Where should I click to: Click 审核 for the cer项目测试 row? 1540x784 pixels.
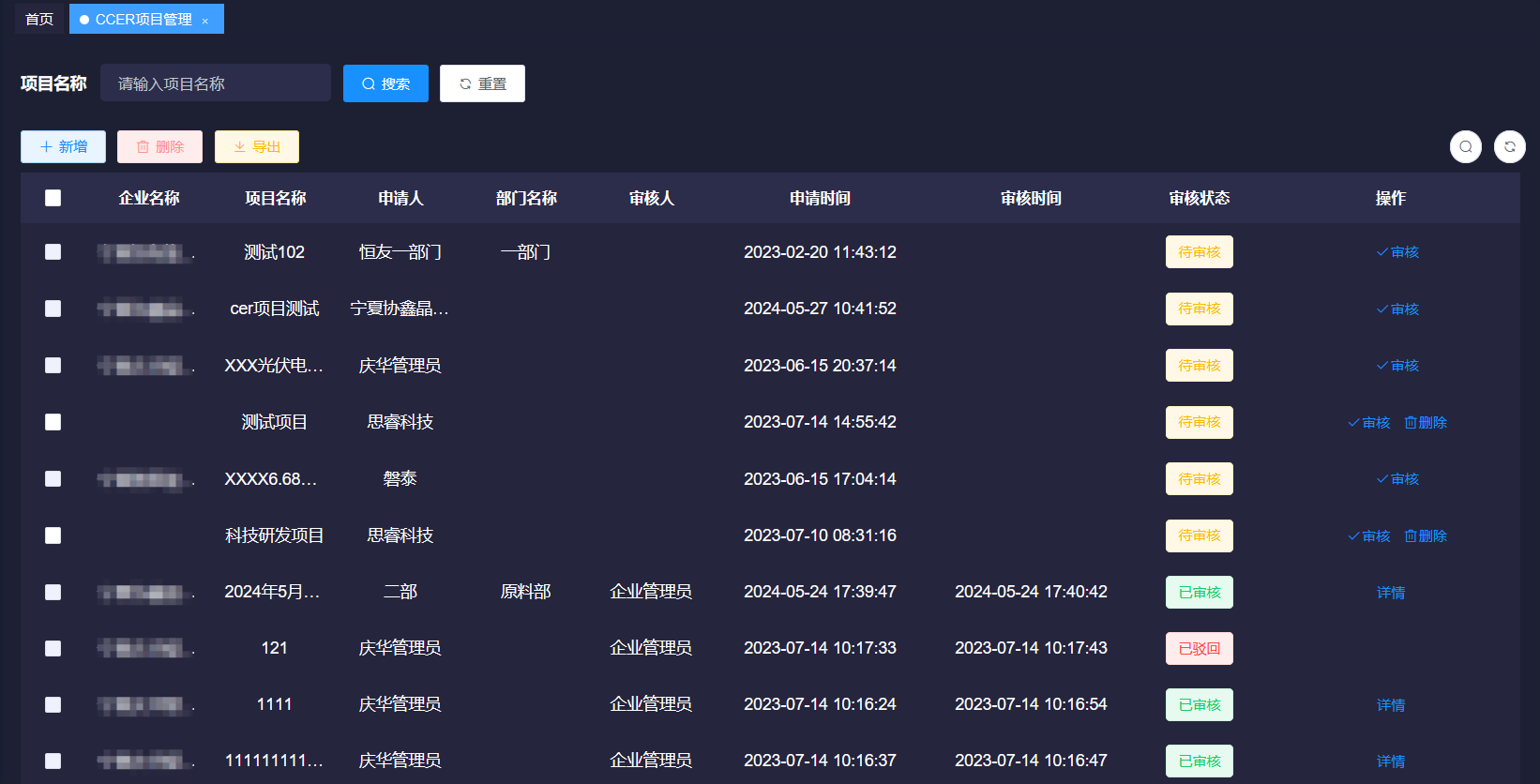tap(1397, 309)
